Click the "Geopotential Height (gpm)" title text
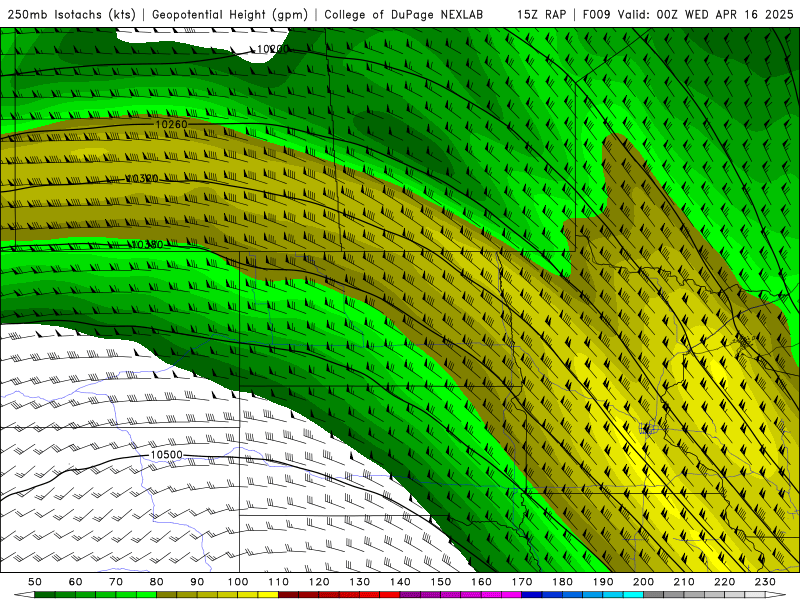The image size is (800, 600). tap(230, 14)
